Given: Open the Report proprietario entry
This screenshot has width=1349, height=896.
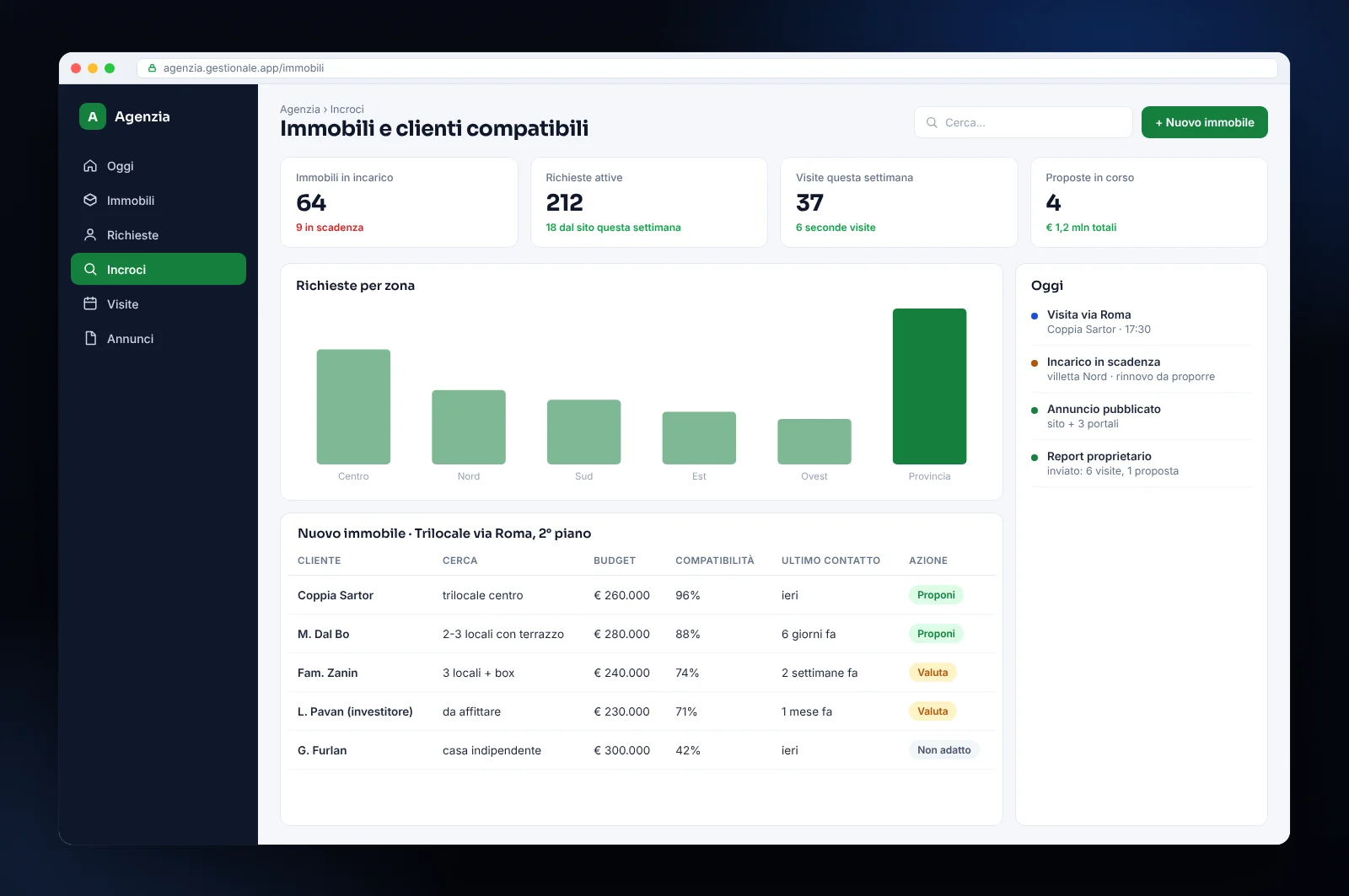Looking at the screenshot, I should [1141, 464].
